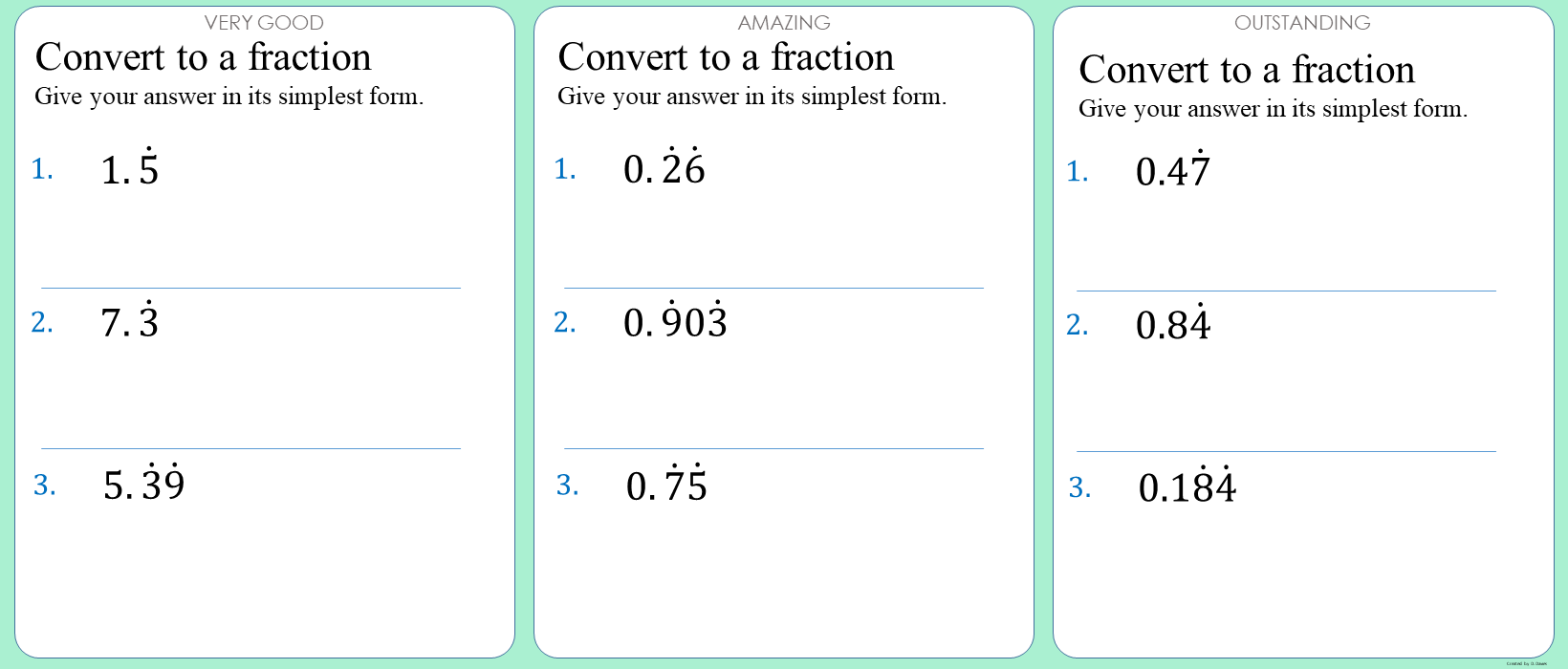This screenshot has width=1568, height=669.
Task: Click "Convert to a fraction" title in AMAZING card
Action: (x=727, y=58)
